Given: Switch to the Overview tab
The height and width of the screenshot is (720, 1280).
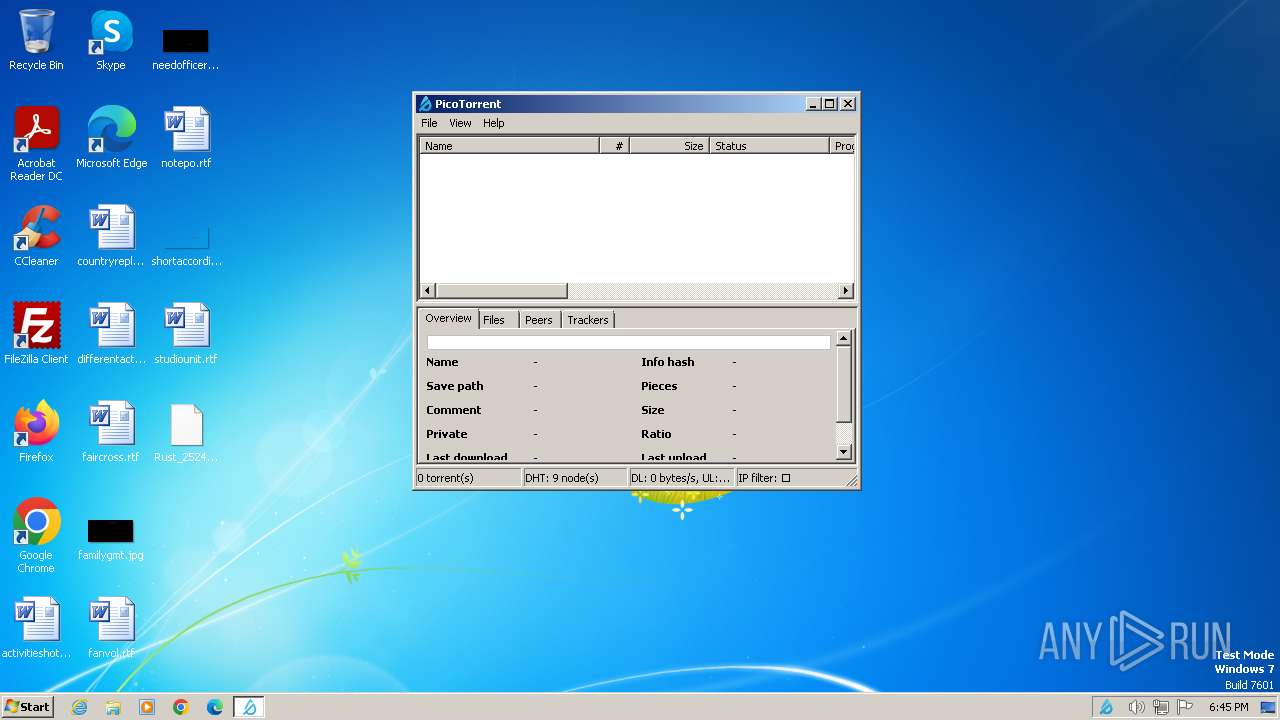Looking at the screenshot, I should [x=448, y=318].
